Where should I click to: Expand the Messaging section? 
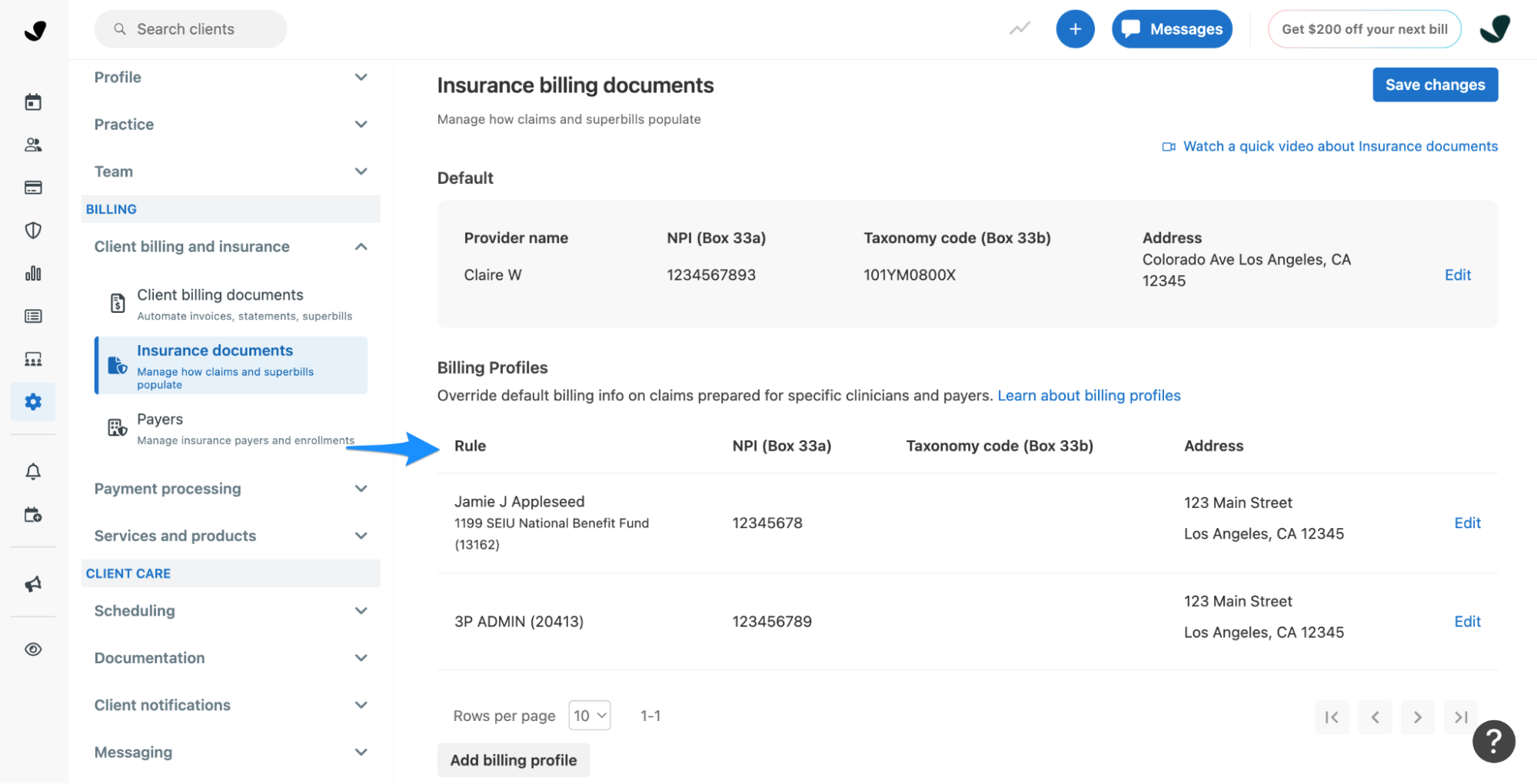(231, 752)
